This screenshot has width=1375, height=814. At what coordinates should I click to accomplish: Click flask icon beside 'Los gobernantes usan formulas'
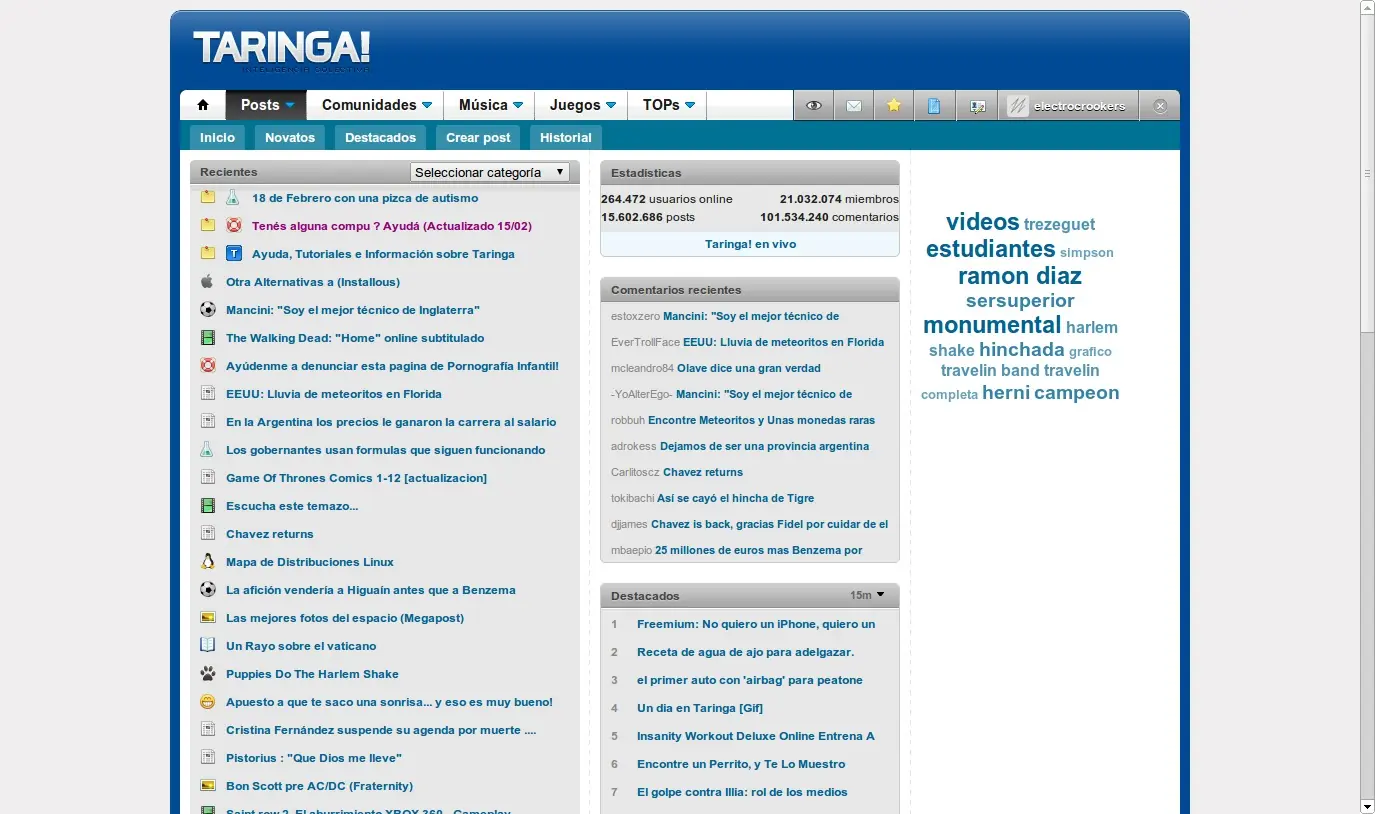pyautogui.click(x=208, y=450)
